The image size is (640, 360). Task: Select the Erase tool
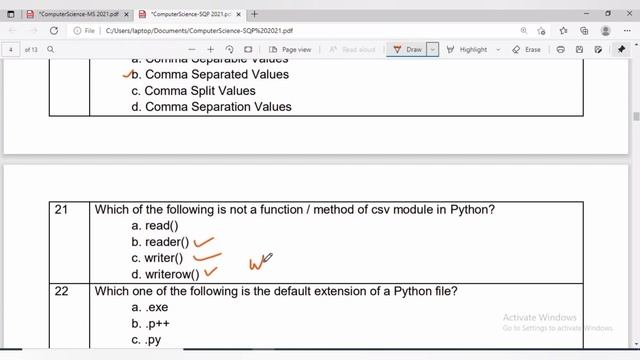tap(527, 49)
